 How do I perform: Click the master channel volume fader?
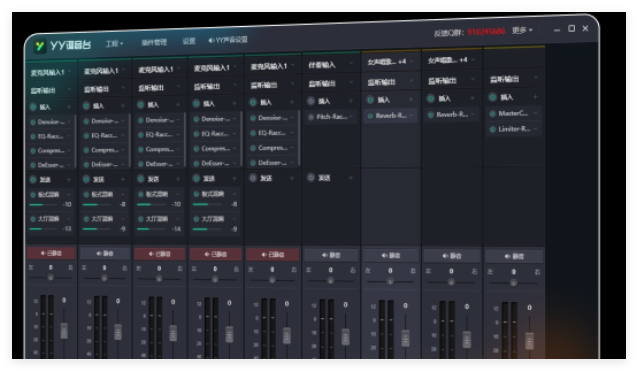click(529, 340)
